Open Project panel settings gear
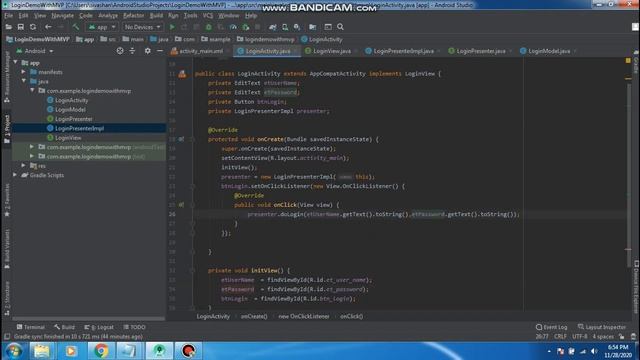Screen dimensions: 640x360 (x=148, y=51)
